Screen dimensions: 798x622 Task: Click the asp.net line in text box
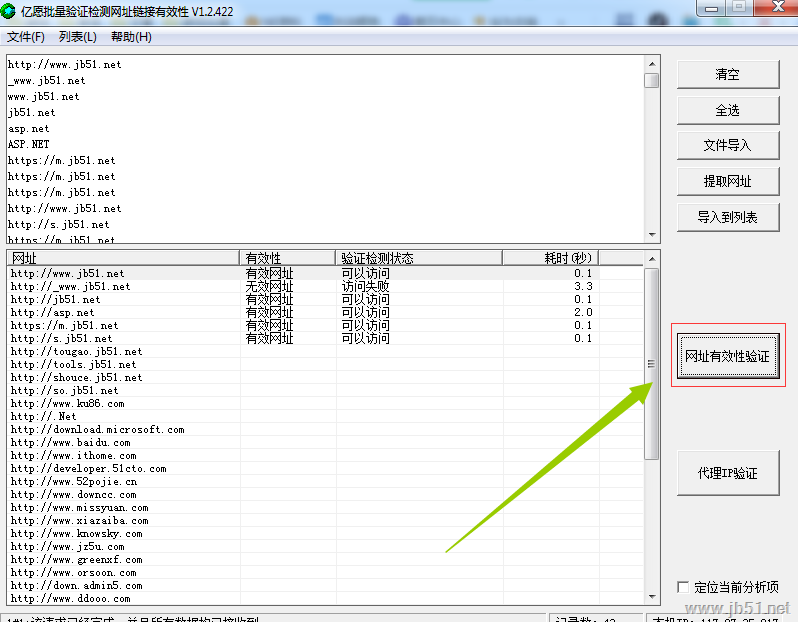point(28,129)
